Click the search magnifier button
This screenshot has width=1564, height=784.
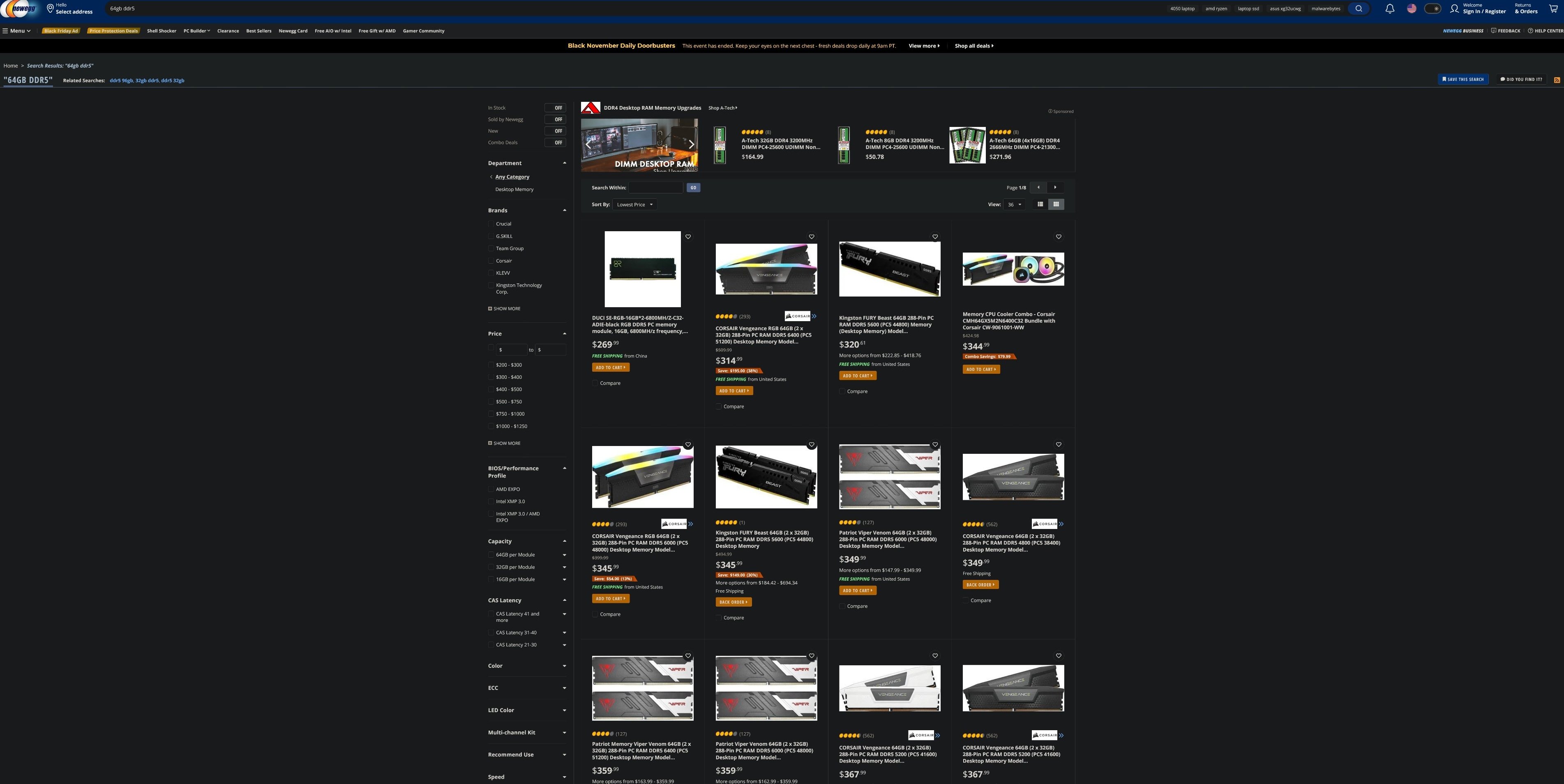pos(1358,9)
